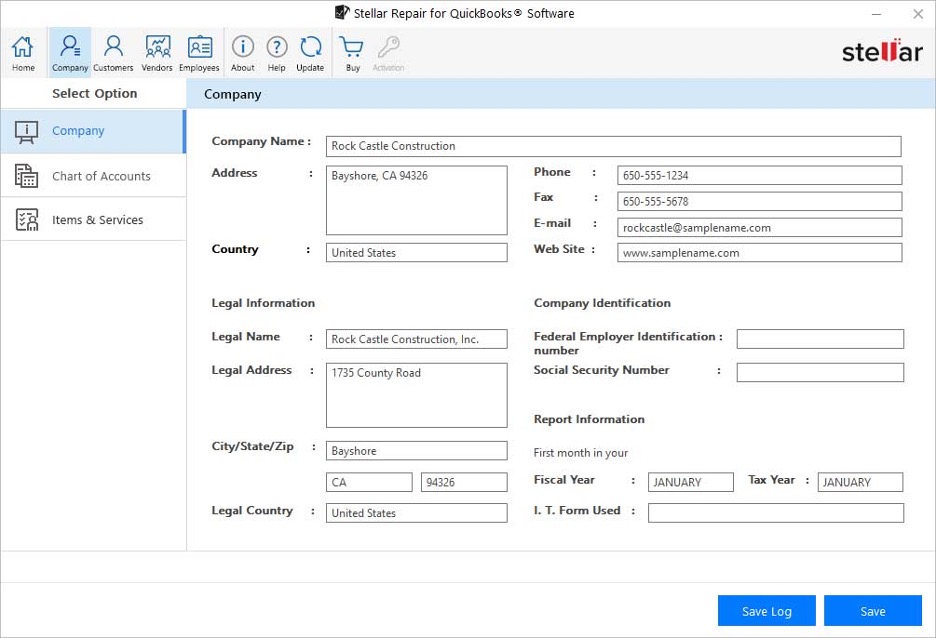Screen dimensions: 936x638
Task: Click the Social Security Number field
Action: click(820, 372)
